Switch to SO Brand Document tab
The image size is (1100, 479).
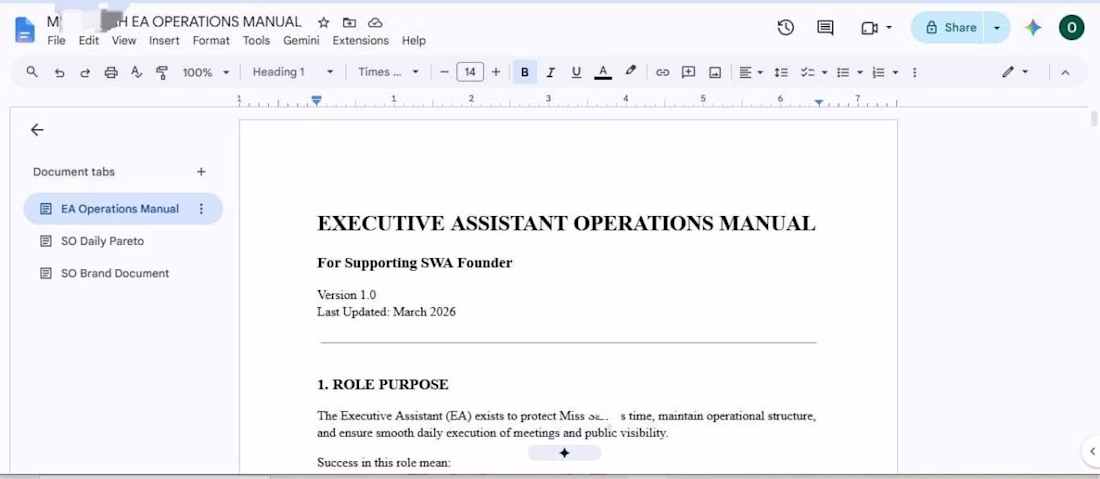click(114, 274)
